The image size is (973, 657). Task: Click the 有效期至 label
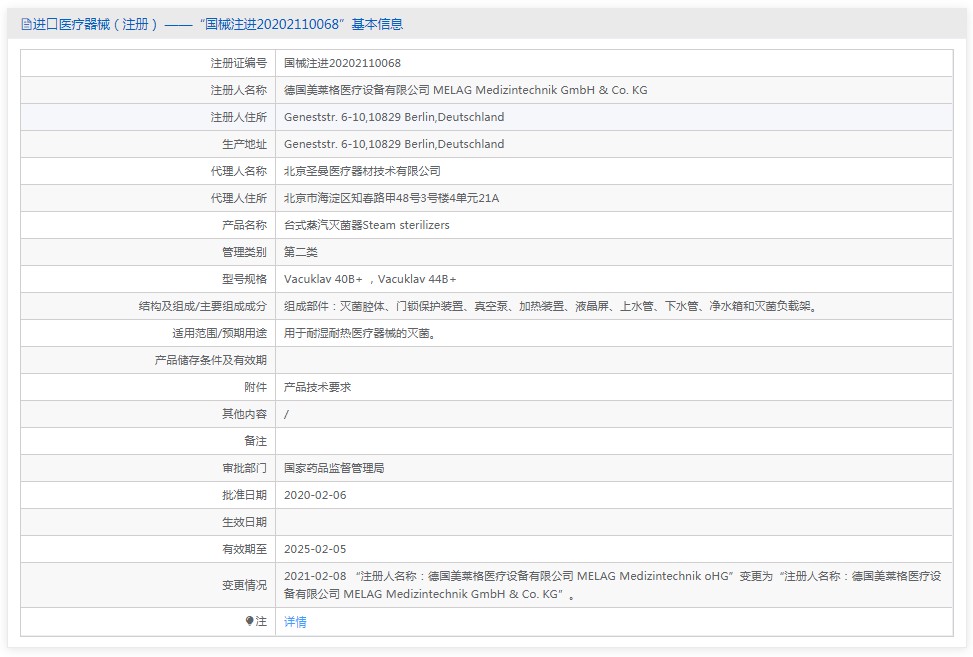(244, 549)
